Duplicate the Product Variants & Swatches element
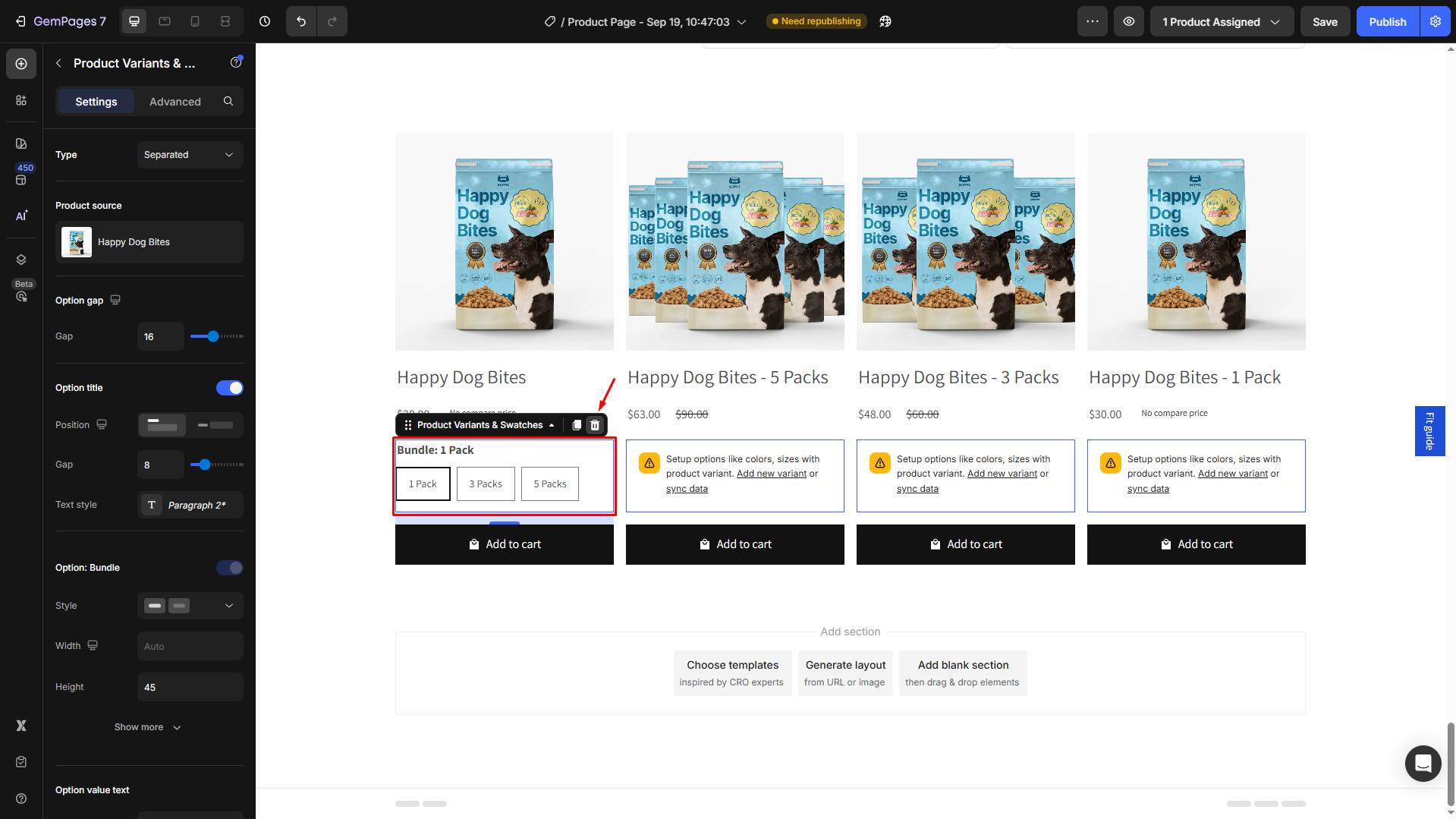Image resolution: width=1456 pixels, height=819 pixels. pos(577,425)
